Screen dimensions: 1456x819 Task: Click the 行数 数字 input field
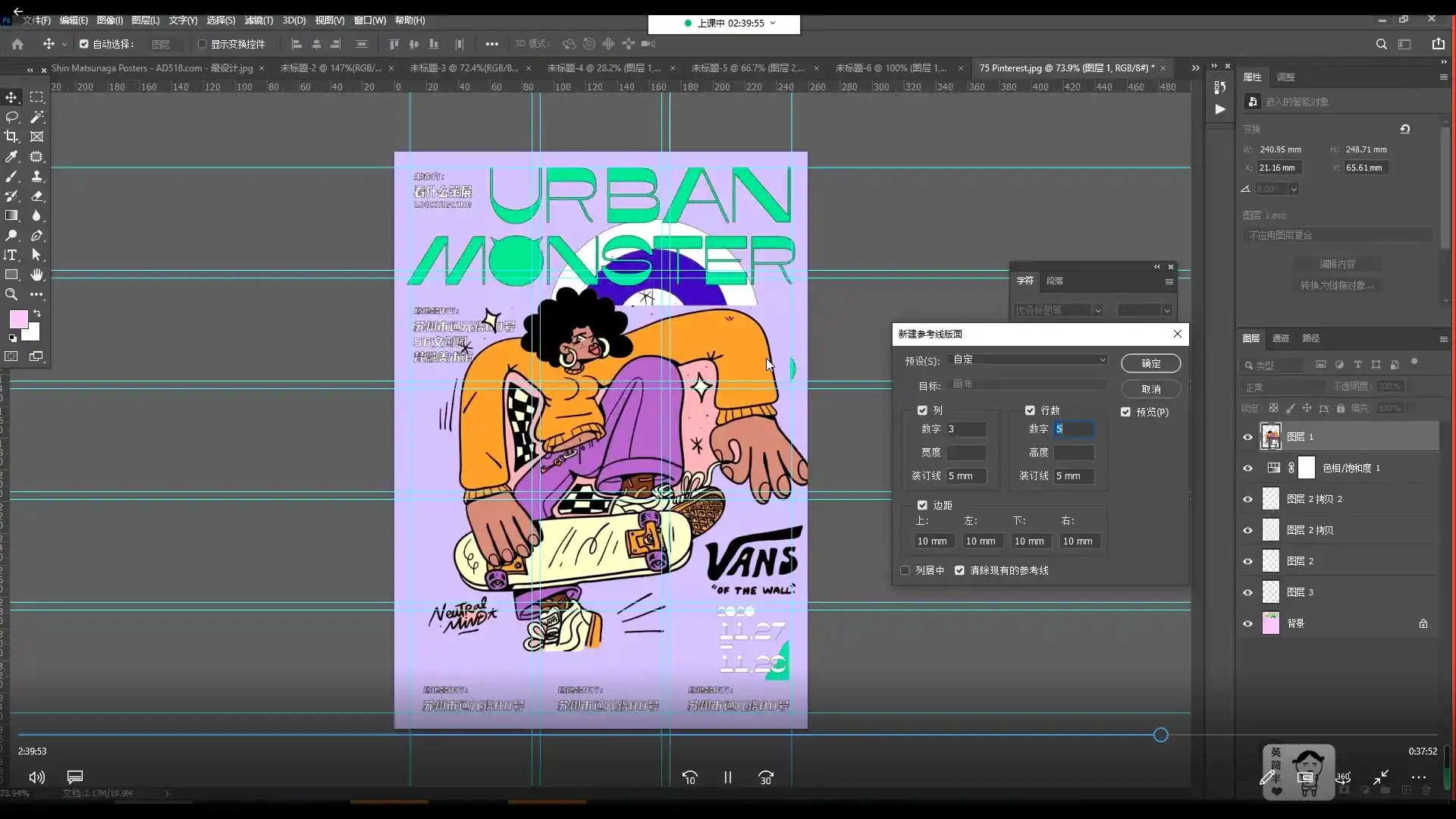(1073, 429)
